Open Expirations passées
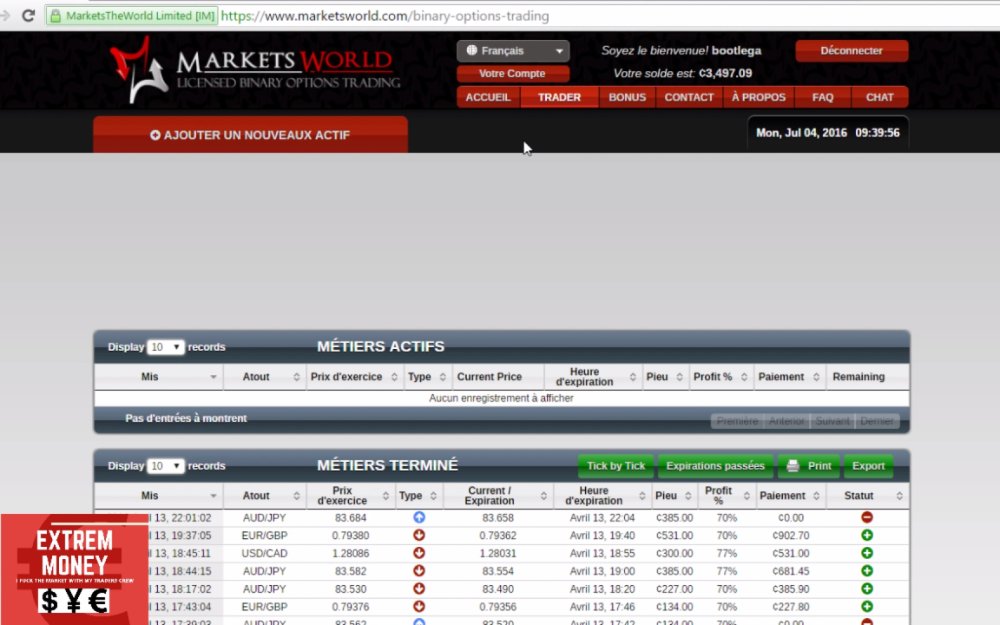 pos(715,466)
